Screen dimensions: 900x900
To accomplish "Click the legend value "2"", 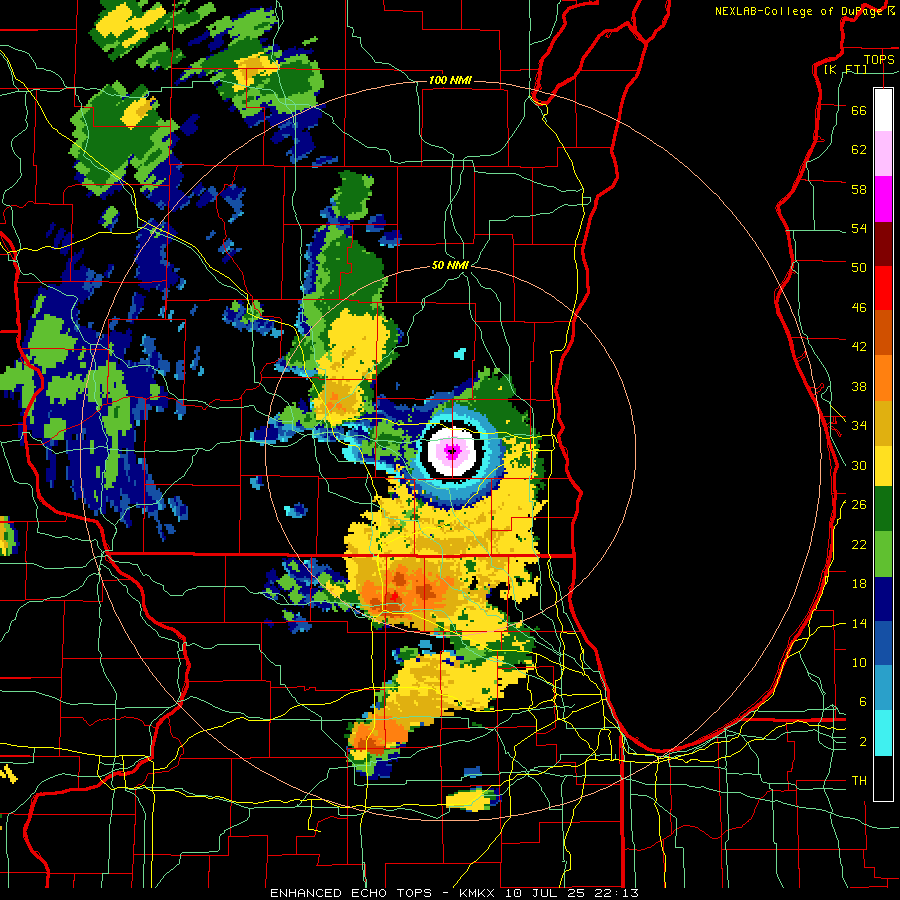I will (x=862, y=742).
